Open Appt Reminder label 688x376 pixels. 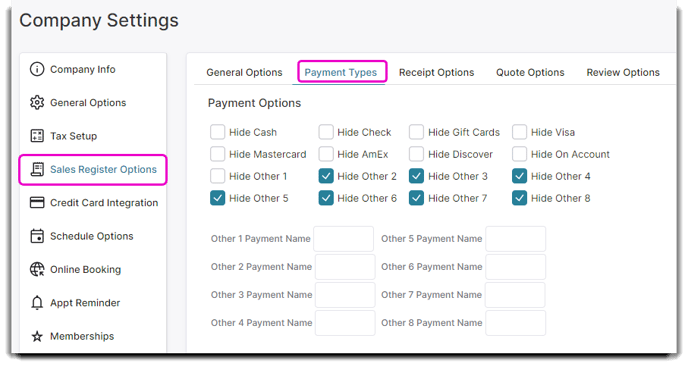coord(85,303)
